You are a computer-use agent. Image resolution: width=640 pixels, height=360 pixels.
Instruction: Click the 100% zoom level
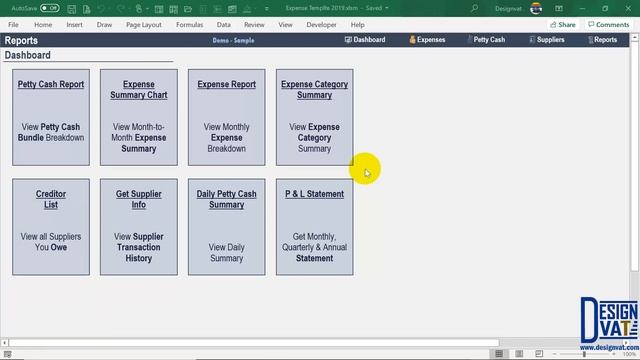pos(629,354)
